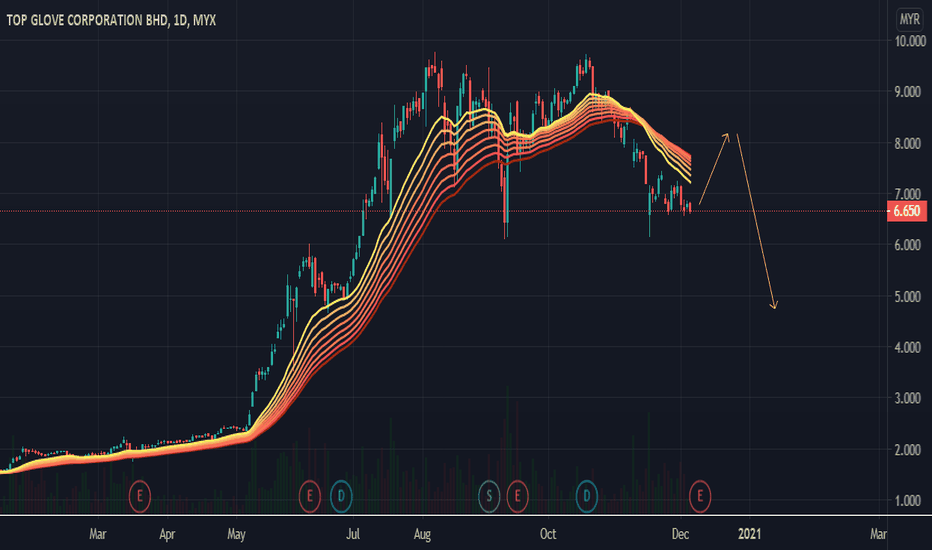Screen dimensions: 932x550
Task: Click the 9.000 price axis label
Action: click(908, 92)
